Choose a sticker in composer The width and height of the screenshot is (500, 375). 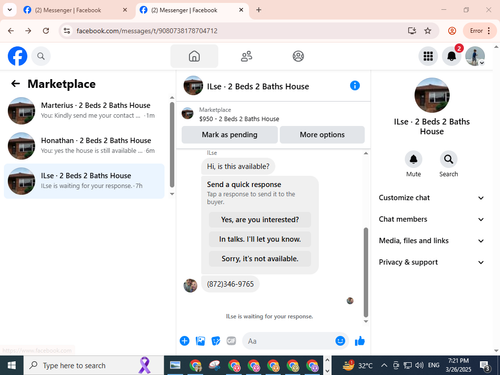(216, 341)
